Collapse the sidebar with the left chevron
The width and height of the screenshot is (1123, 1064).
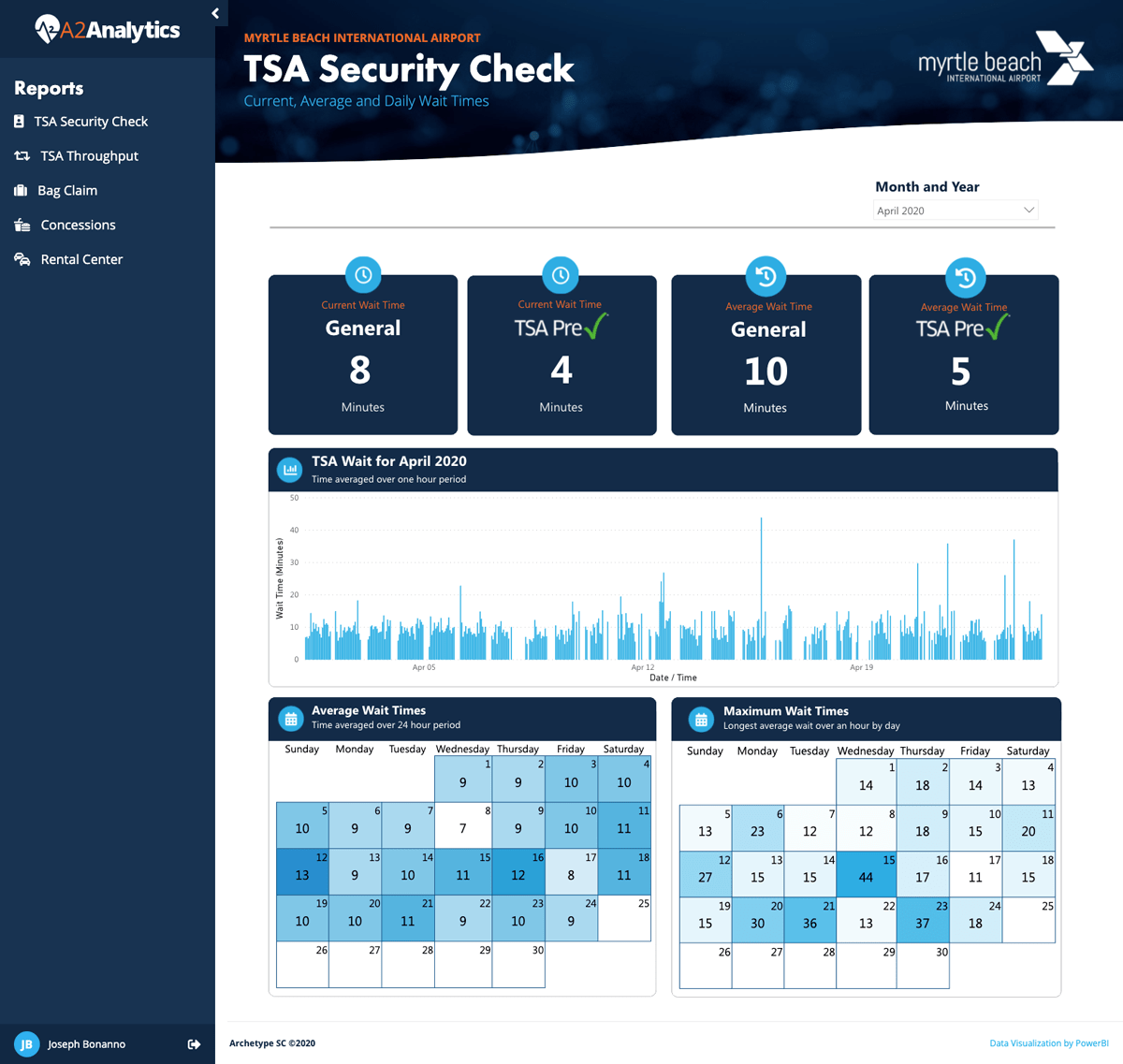coord(215,13)
